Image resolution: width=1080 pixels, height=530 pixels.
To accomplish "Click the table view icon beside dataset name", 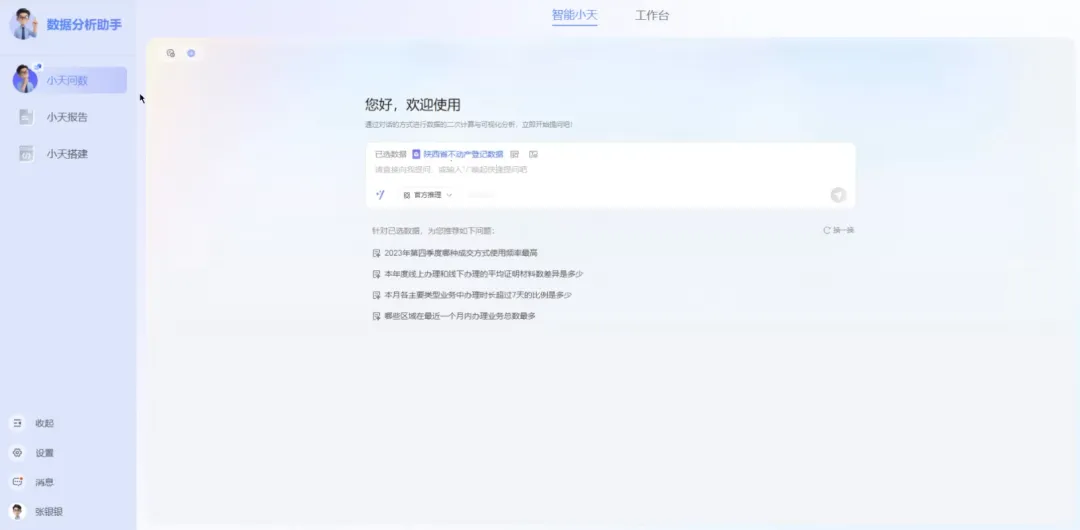I will click(515, 154).
